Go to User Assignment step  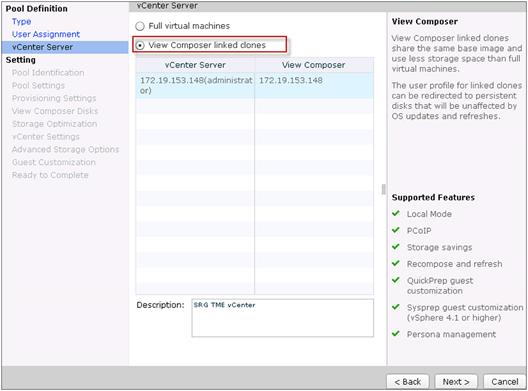[46, 34]
